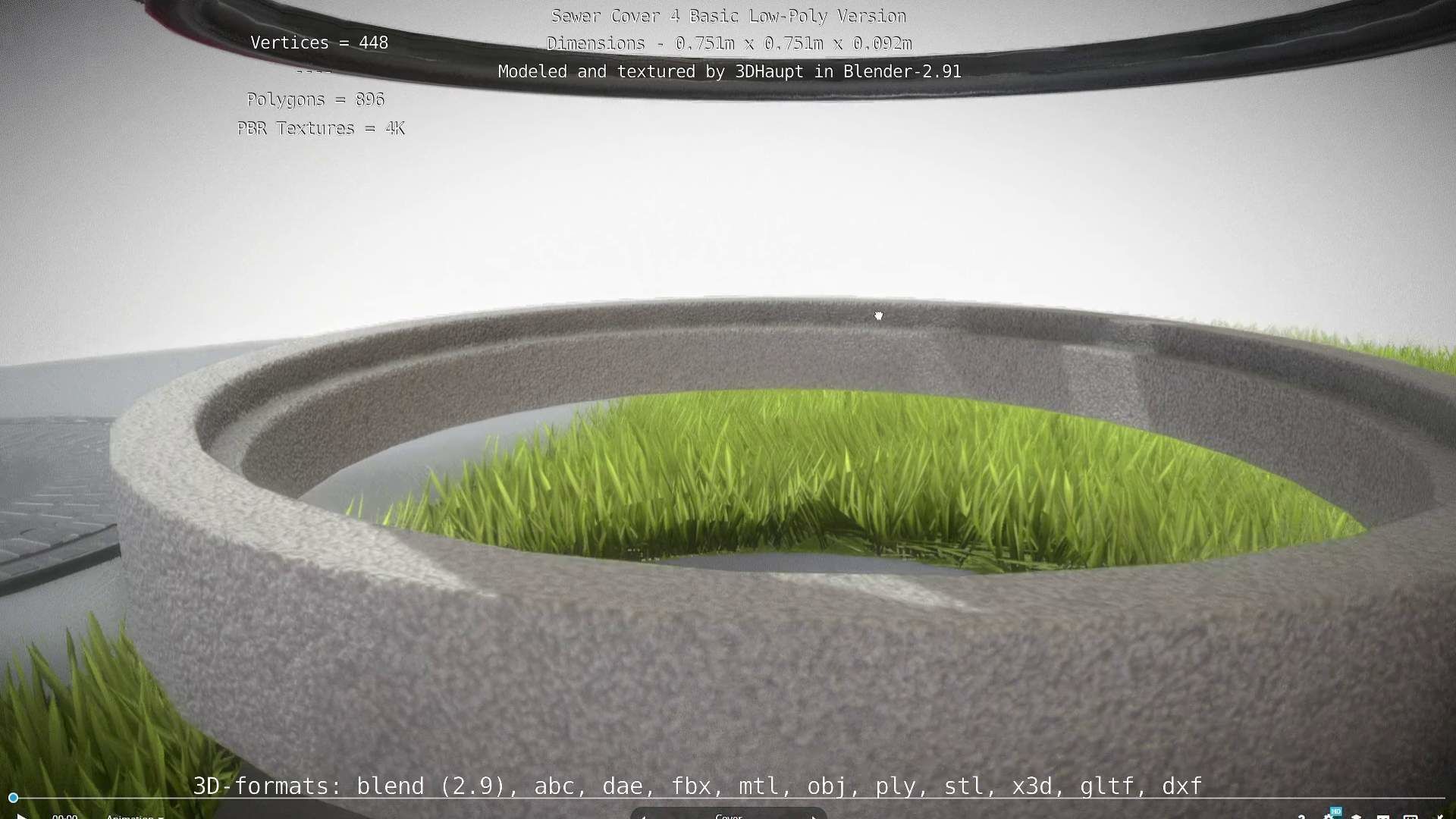Viewport: 1456px width, 819px height.
Task: Click the timeline scrubber handle
Action: pos(13,798)
